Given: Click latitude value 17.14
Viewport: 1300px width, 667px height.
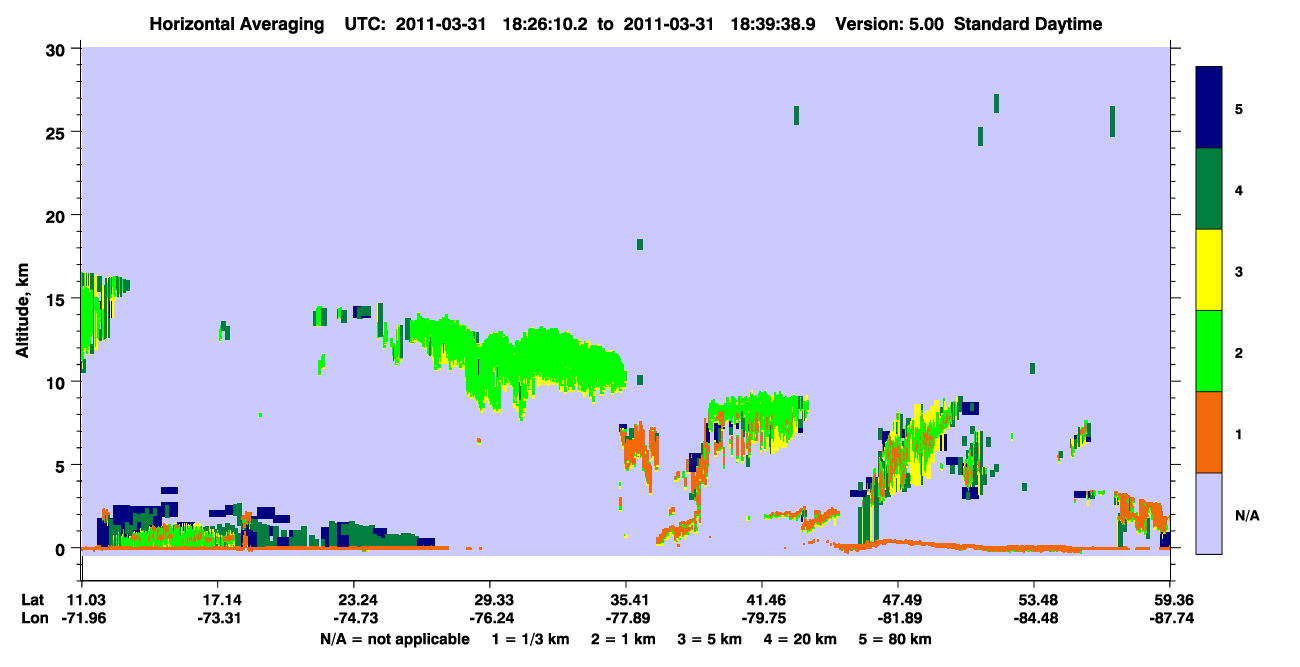Looking at the screenshot, I should 218,600.
